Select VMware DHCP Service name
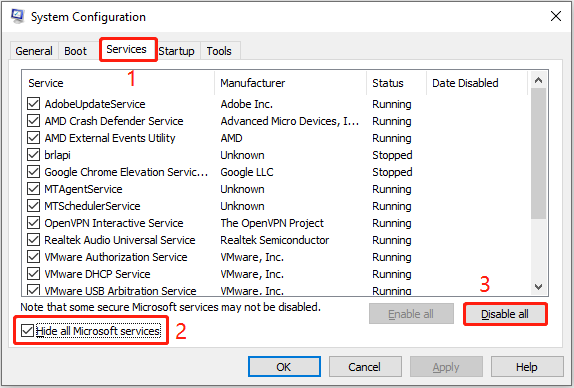Viewport: 574px width, 388px height. (97, 274)
